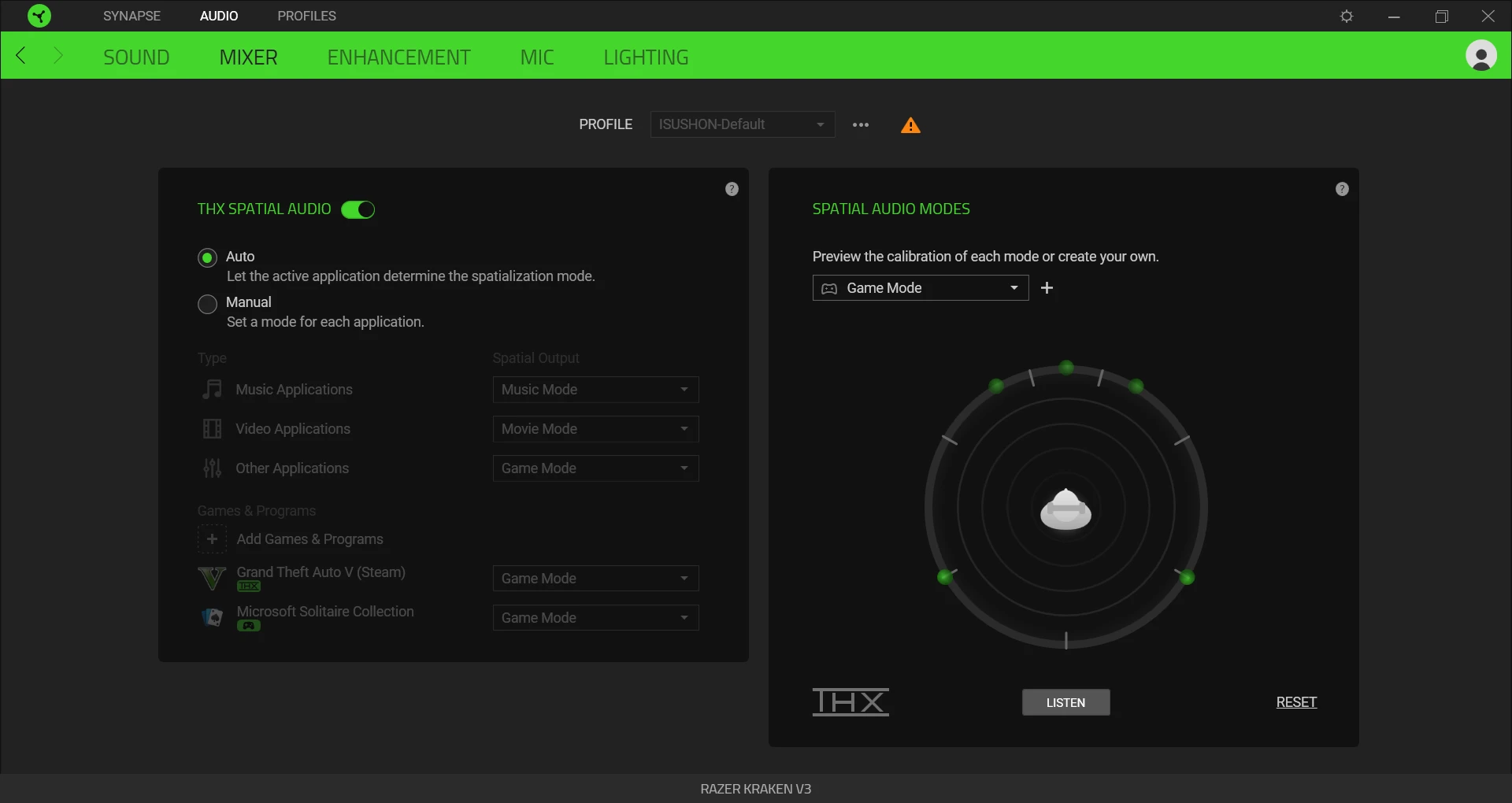Switch to the PROFILES top tab
The image size is (1512, 803).
[306, 16]
